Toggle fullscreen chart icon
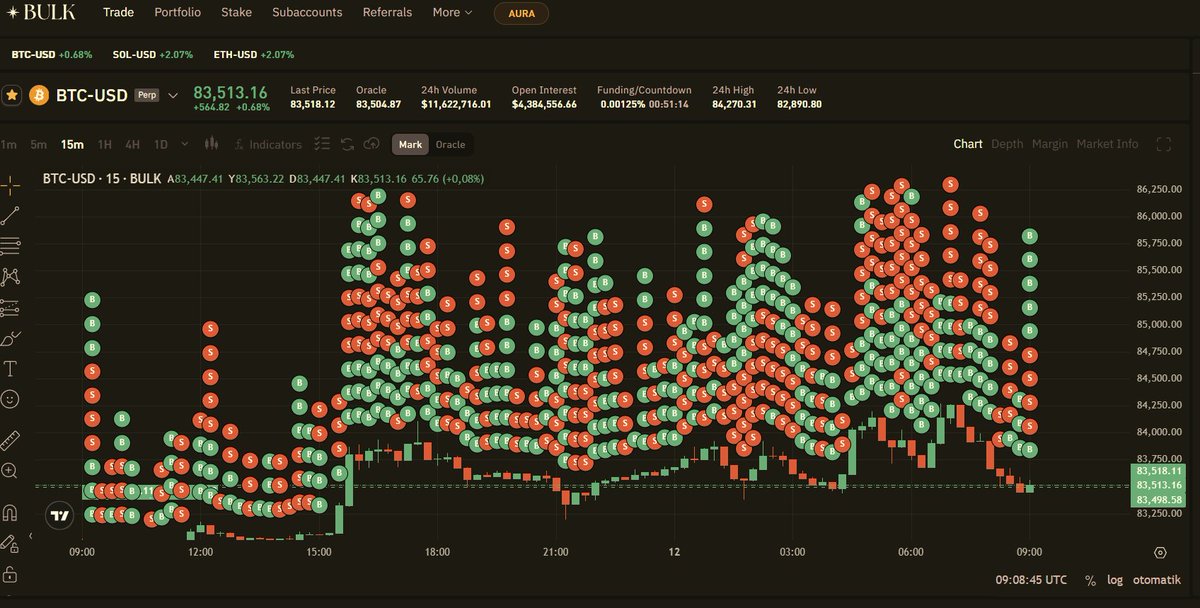 (x=1163, y=144)
